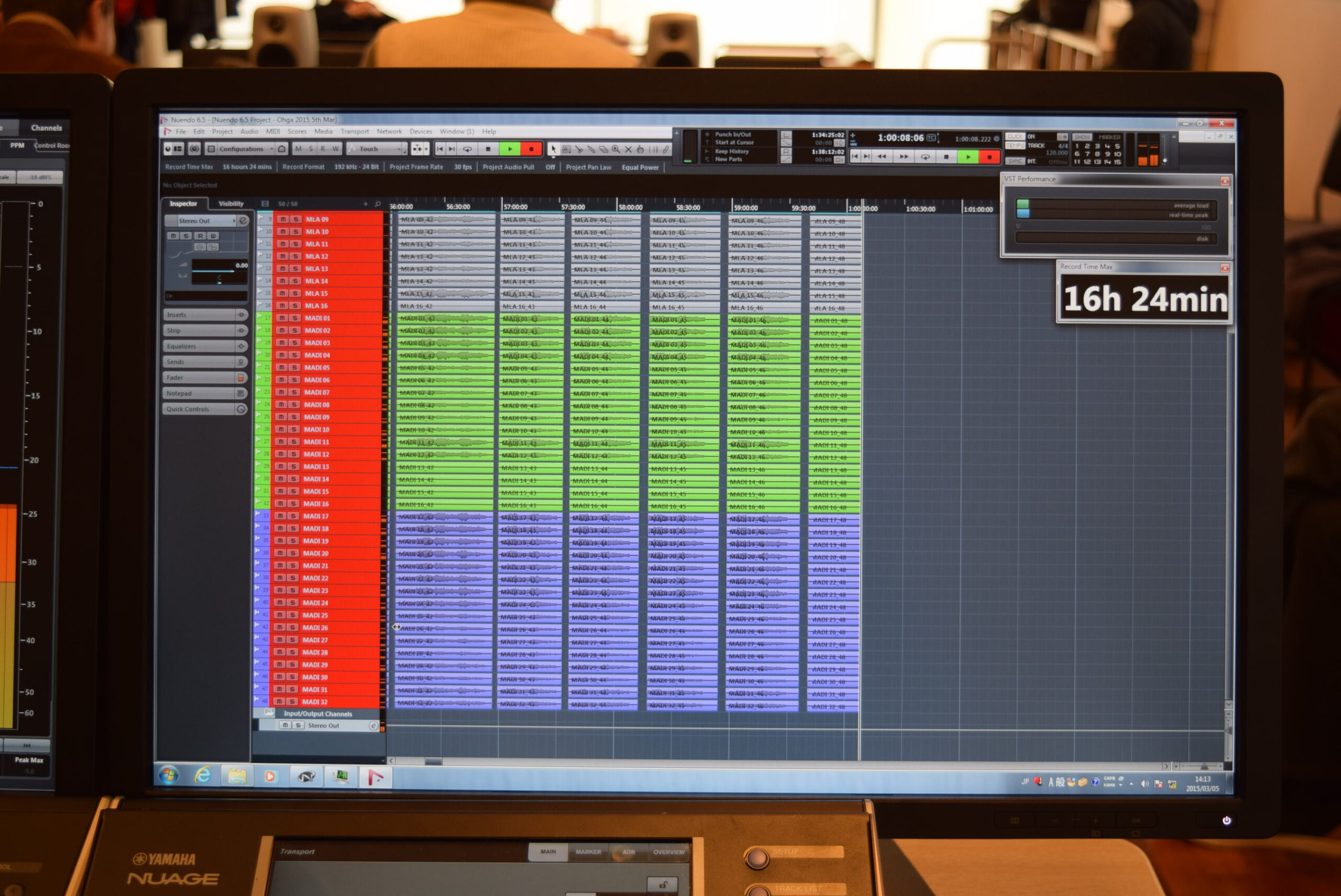Image resolution: width=1341 pixels, height=896 pixels.
Task: Open Internet Explorer from the taskbar
Action: tap(202, 776)
